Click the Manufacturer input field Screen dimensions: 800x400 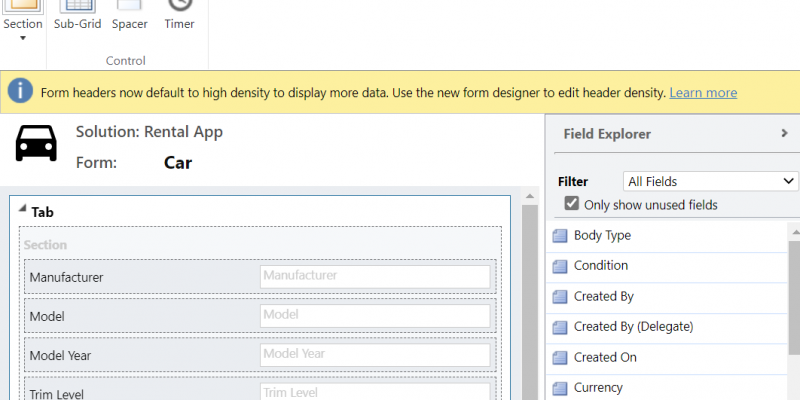(x=375, y=277)
